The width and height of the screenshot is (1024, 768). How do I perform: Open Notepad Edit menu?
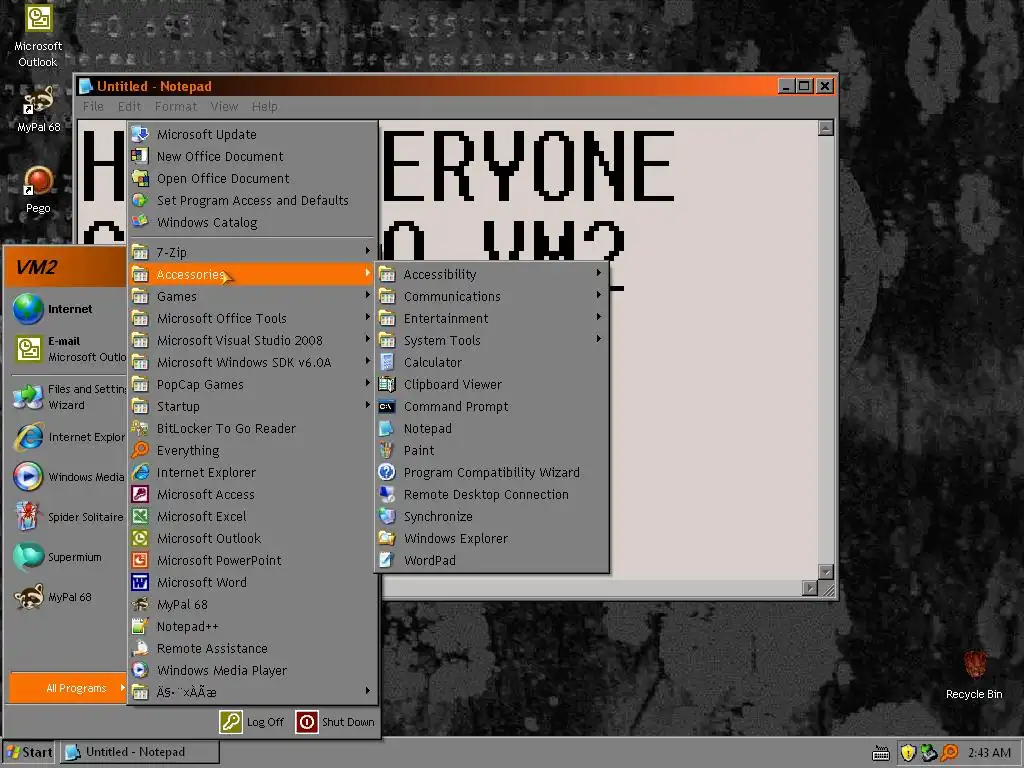[129, 106]
